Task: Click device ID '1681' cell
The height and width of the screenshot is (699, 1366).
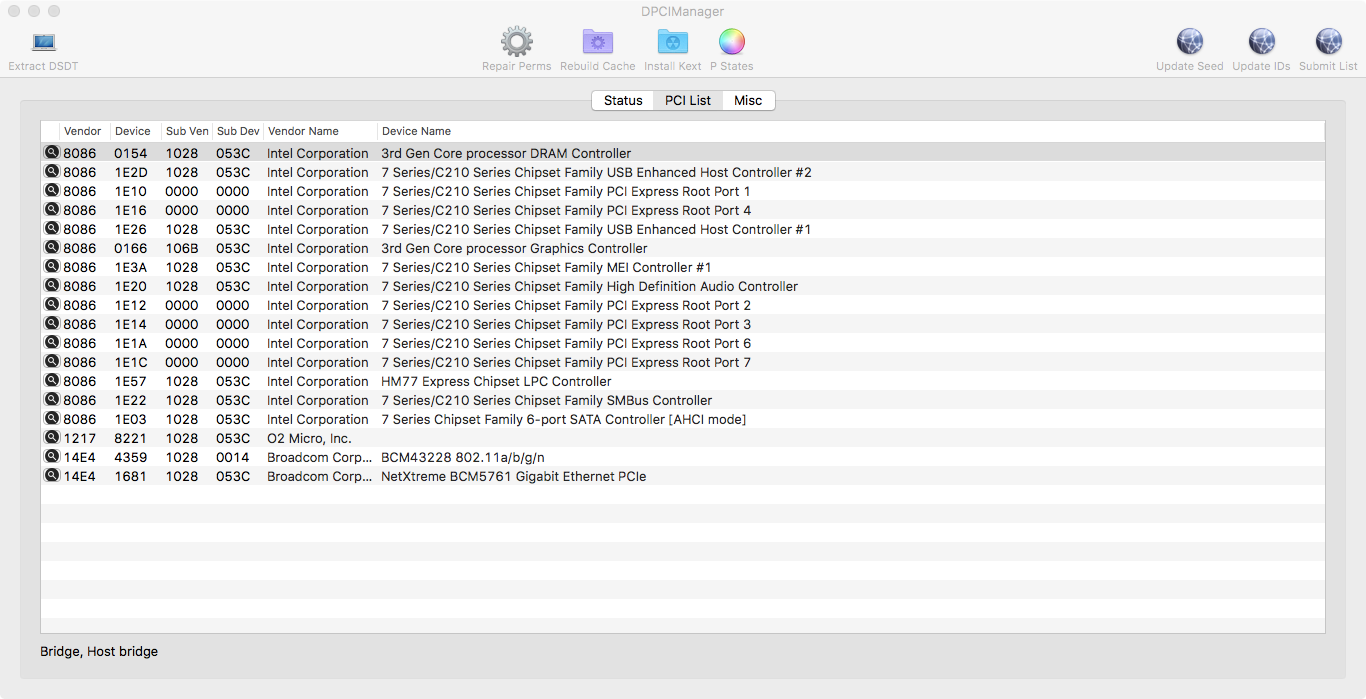Action: [130, 477]
